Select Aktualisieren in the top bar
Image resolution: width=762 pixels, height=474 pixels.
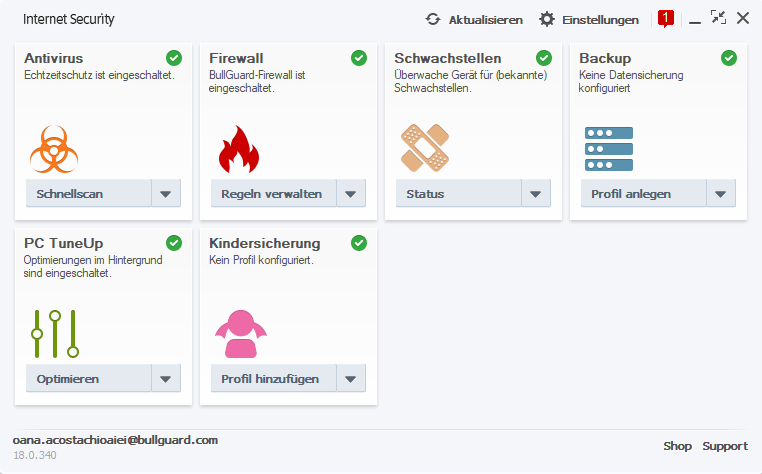click(485, 19)
